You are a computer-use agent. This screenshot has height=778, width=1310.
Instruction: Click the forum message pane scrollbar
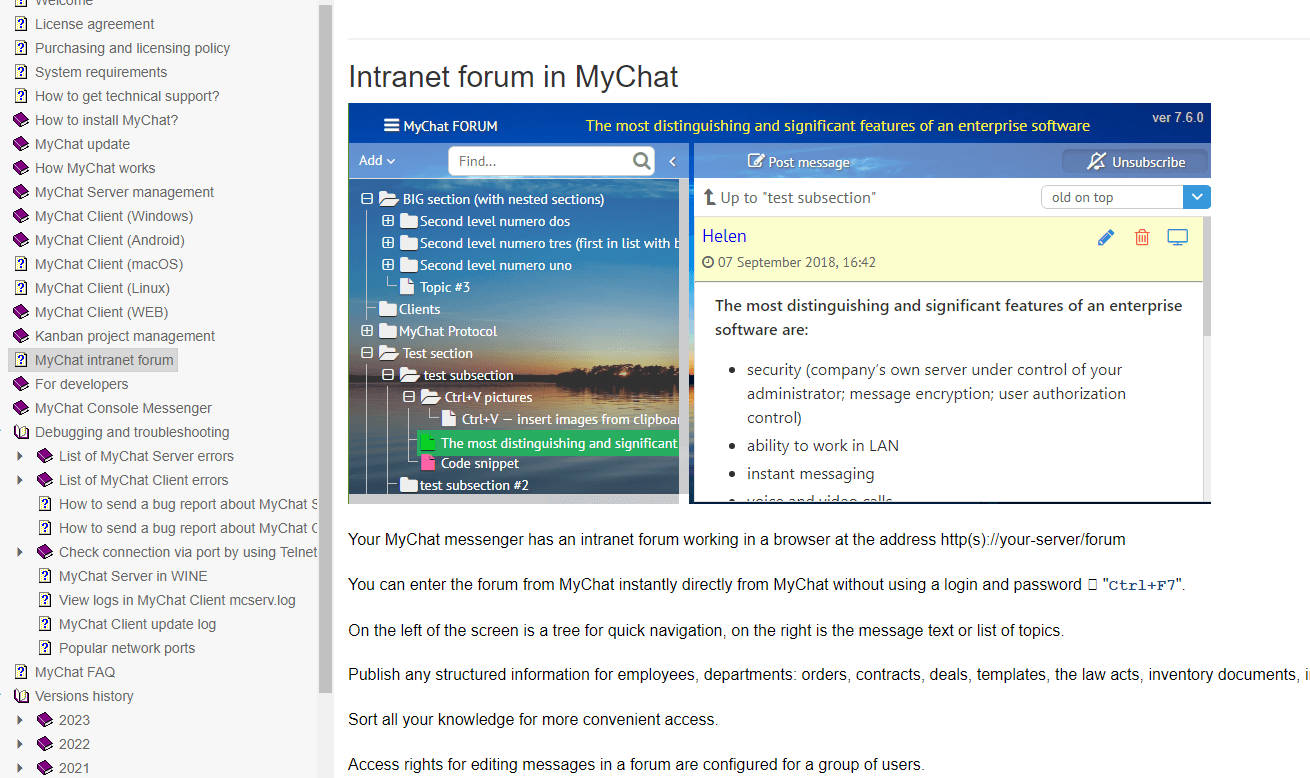coord(1207,277)
